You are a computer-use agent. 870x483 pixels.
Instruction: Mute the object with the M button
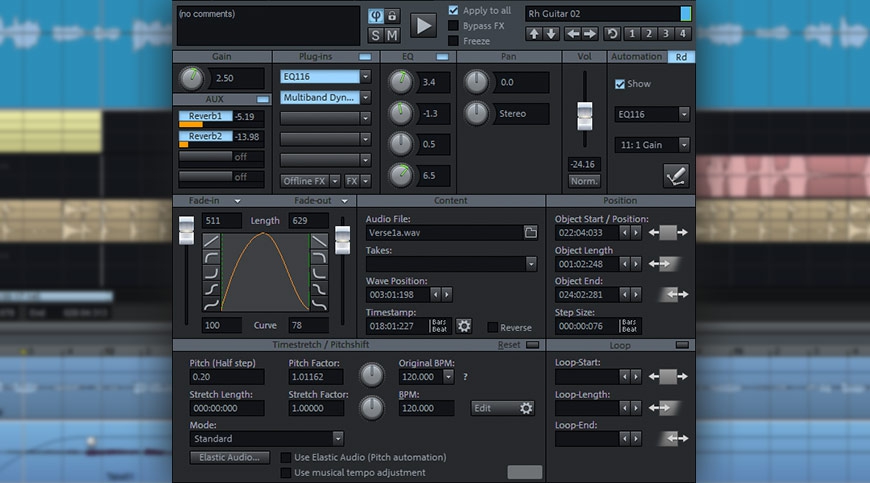coord(392,35)
